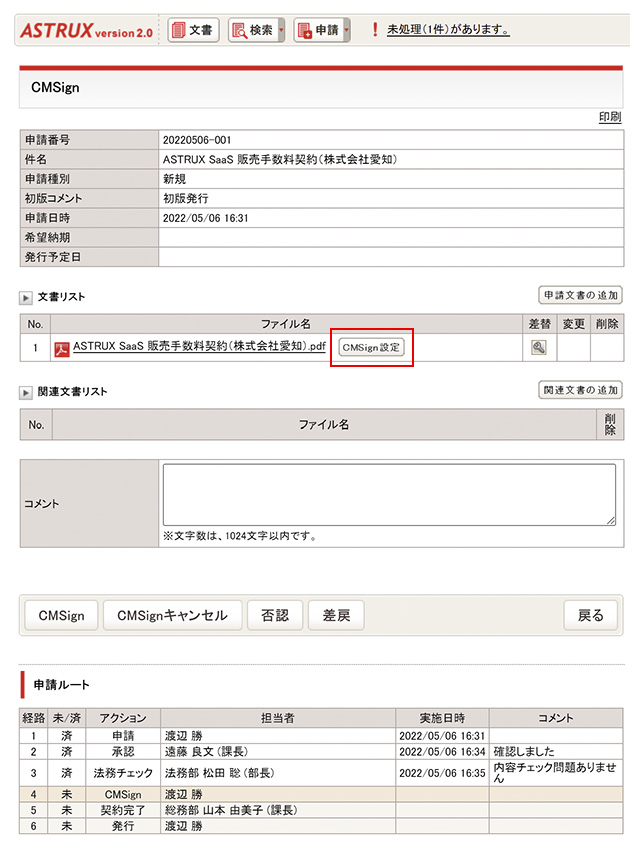Click the 希望納期 label
Image resolution: width=640 pixels, height=850 pixels.
point(48,238)
